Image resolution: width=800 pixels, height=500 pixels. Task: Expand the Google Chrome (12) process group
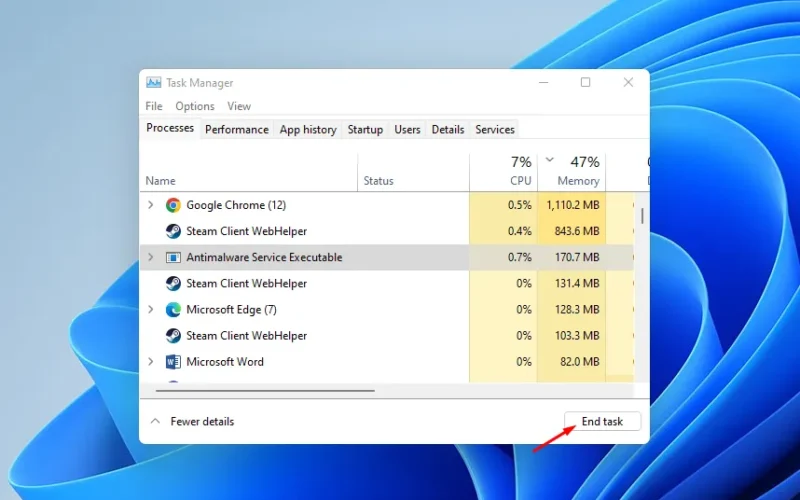click(x=151, y=205)
